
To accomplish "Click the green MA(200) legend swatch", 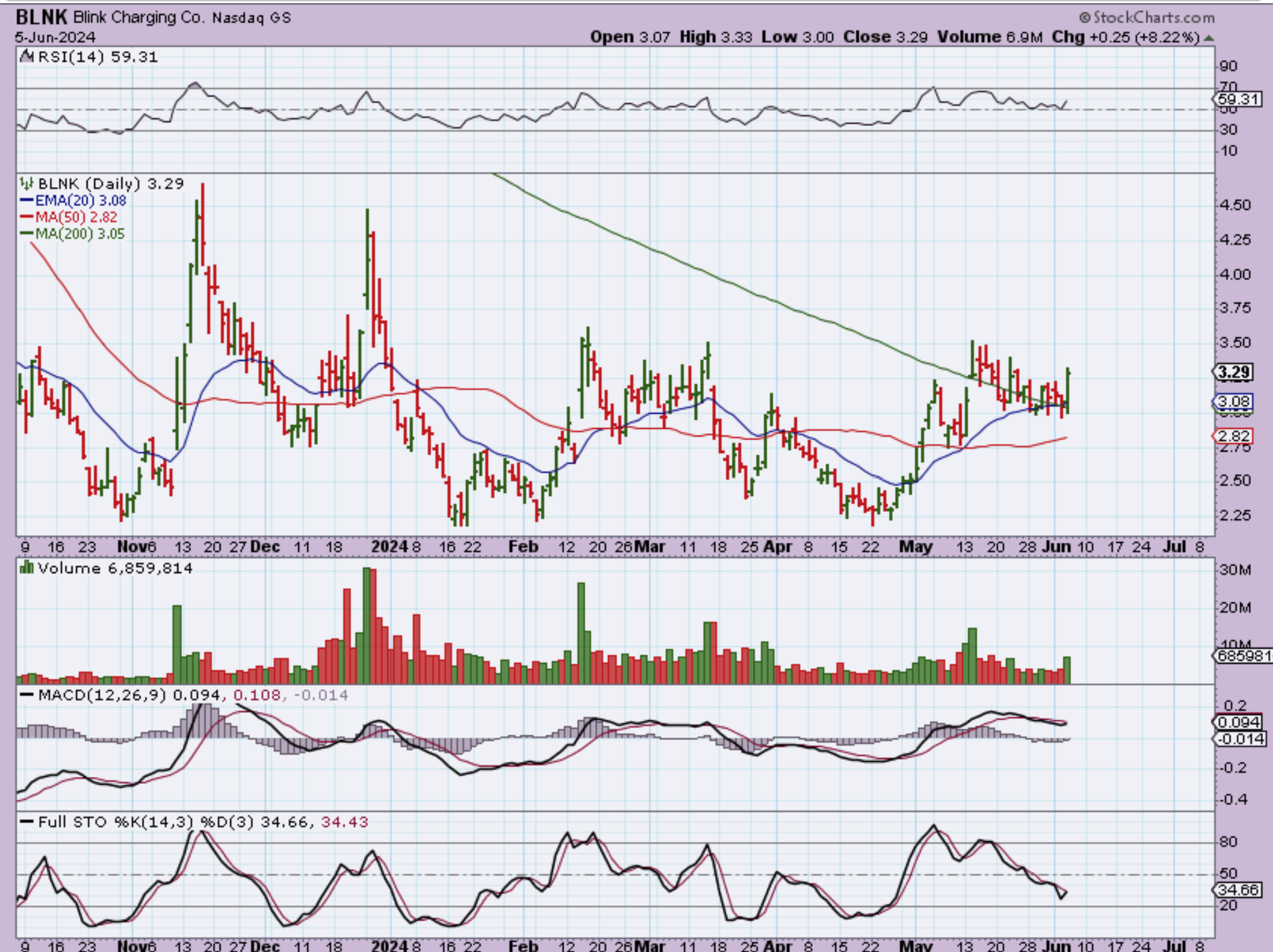I will point(26,234).
